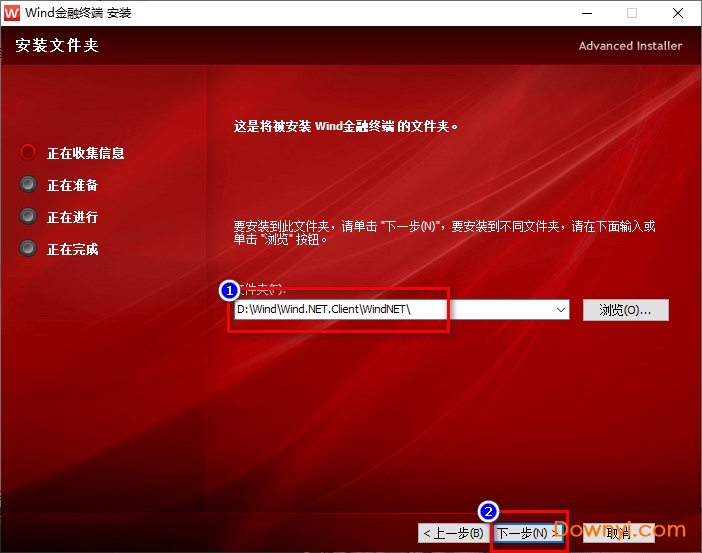This screenshot has height=553, width=702.
Task: Click the red W application icon in title bar
Action: tap(12, 13)
